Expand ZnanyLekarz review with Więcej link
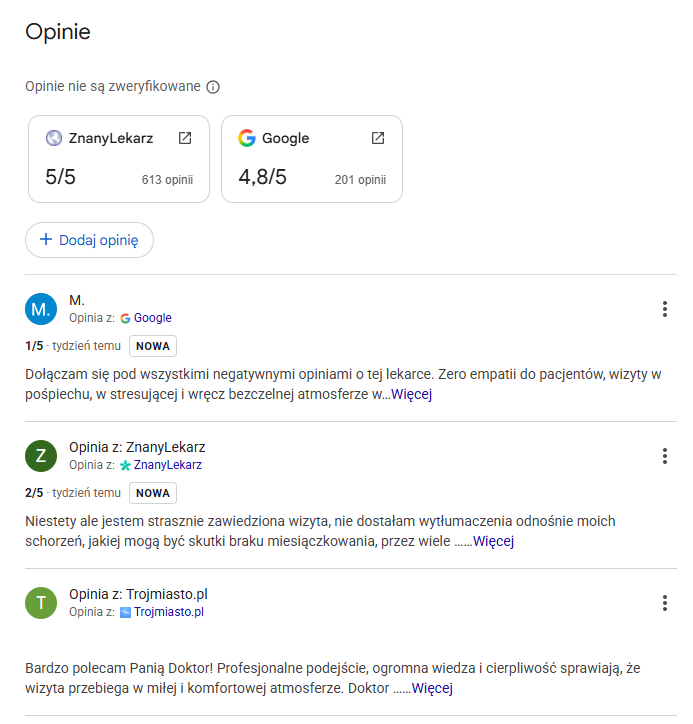This screenshot has height=724, width=693. pyautogui.click(x=493, y=541)
